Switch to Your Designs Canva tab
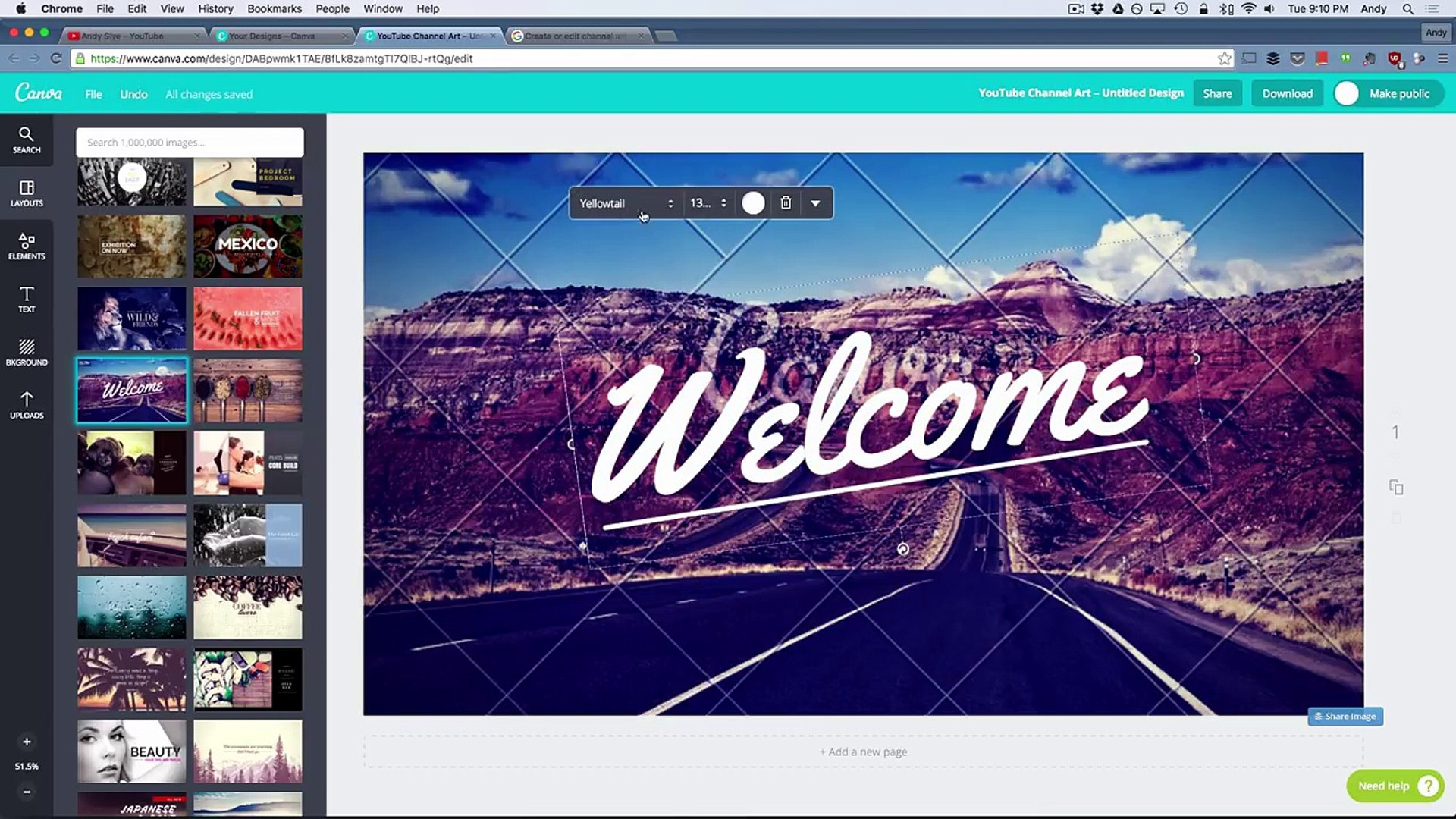1456x819 pixels. 271,36
